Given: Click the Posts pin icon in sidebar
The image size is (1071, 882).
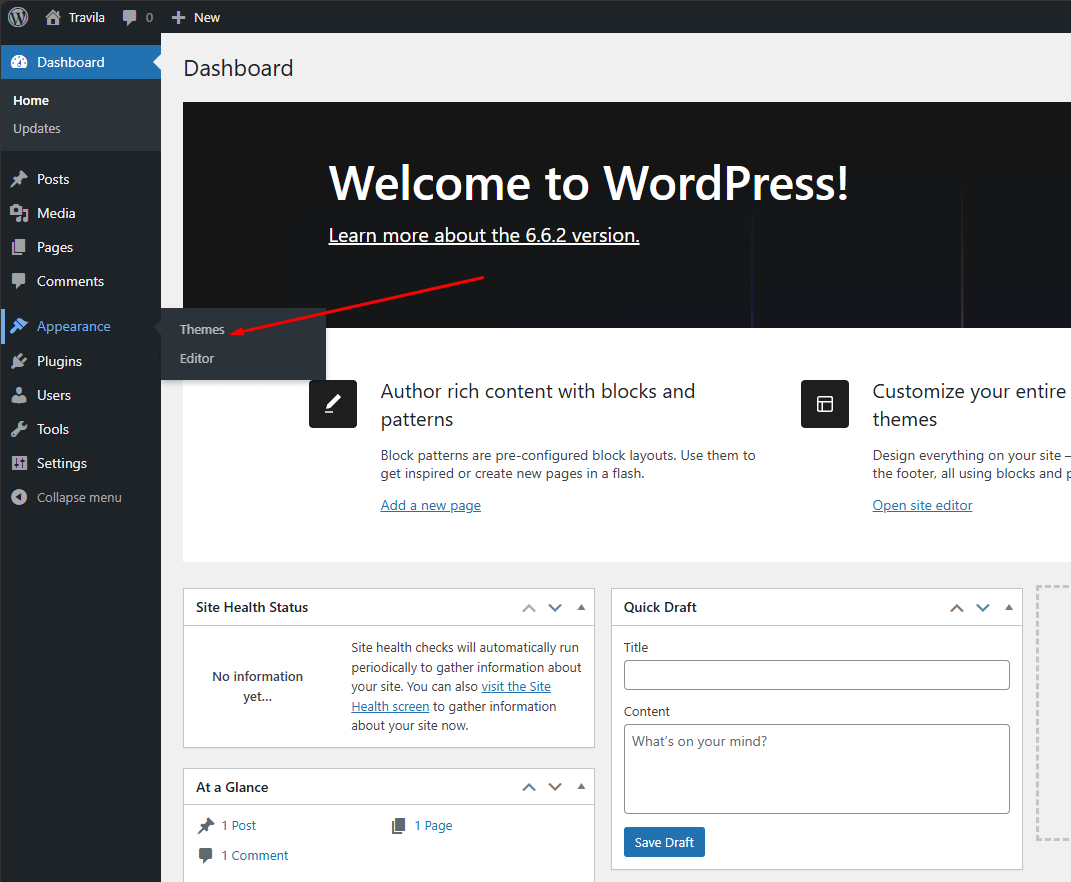Looking at the screenshot, I should click(19, 180).
